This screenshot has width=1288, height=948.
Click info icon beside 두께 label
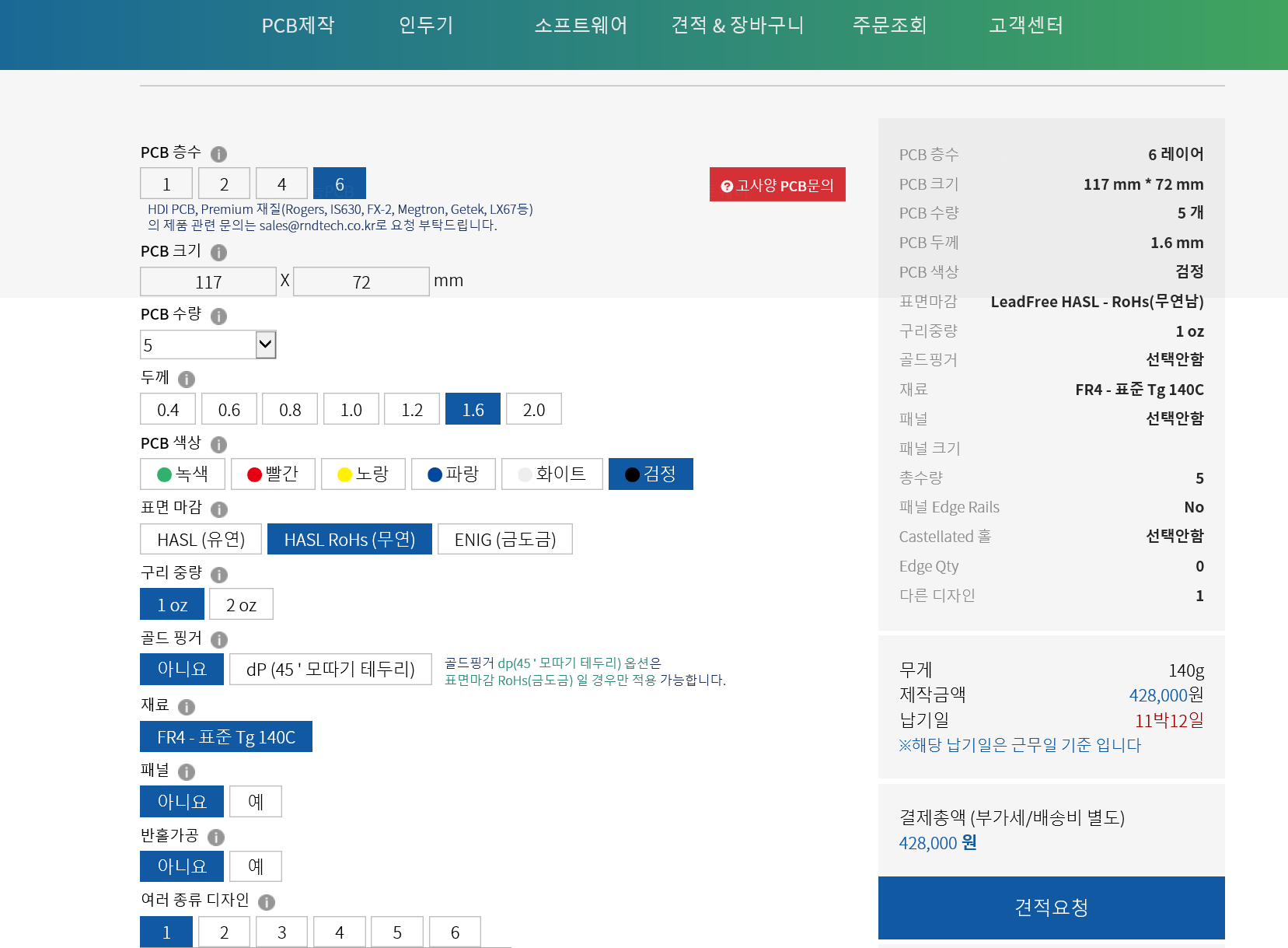[186, 380]
